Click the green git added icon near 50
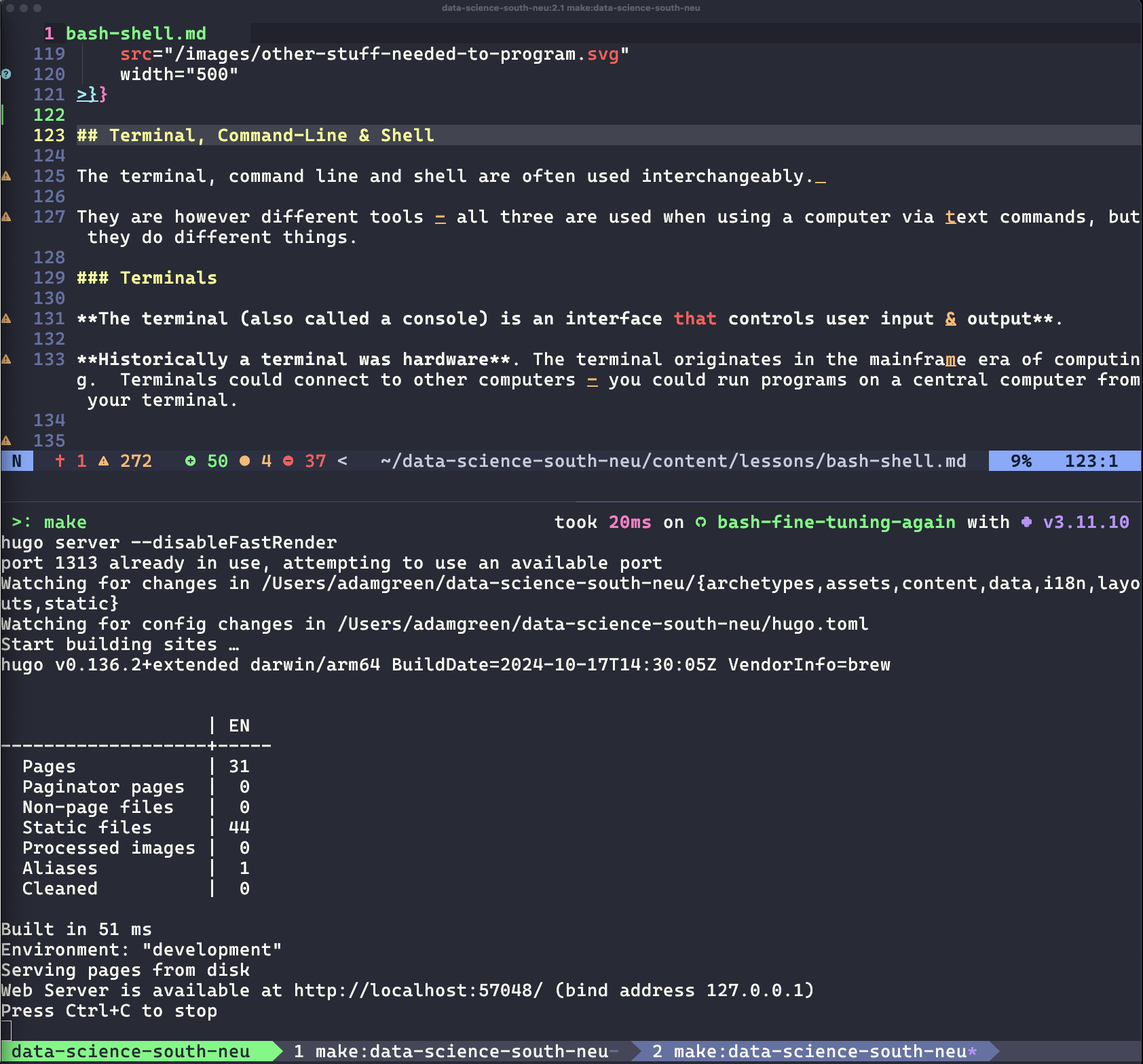The height and width of the screenshot is (1064, 1143). [x=190, y=461]
